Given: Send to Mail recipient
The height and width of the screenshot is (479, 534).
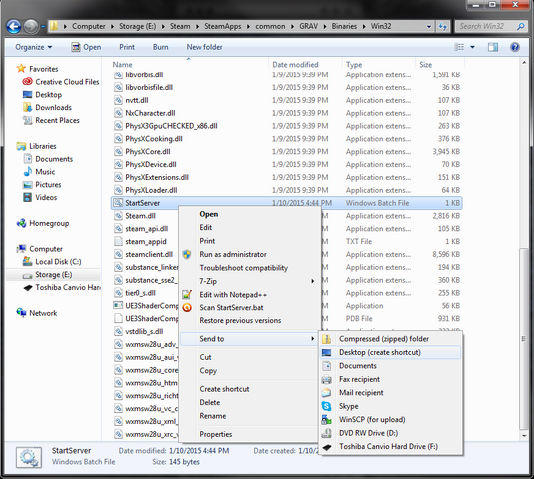Looking at the screenshot, I should (x=390, y=393).
